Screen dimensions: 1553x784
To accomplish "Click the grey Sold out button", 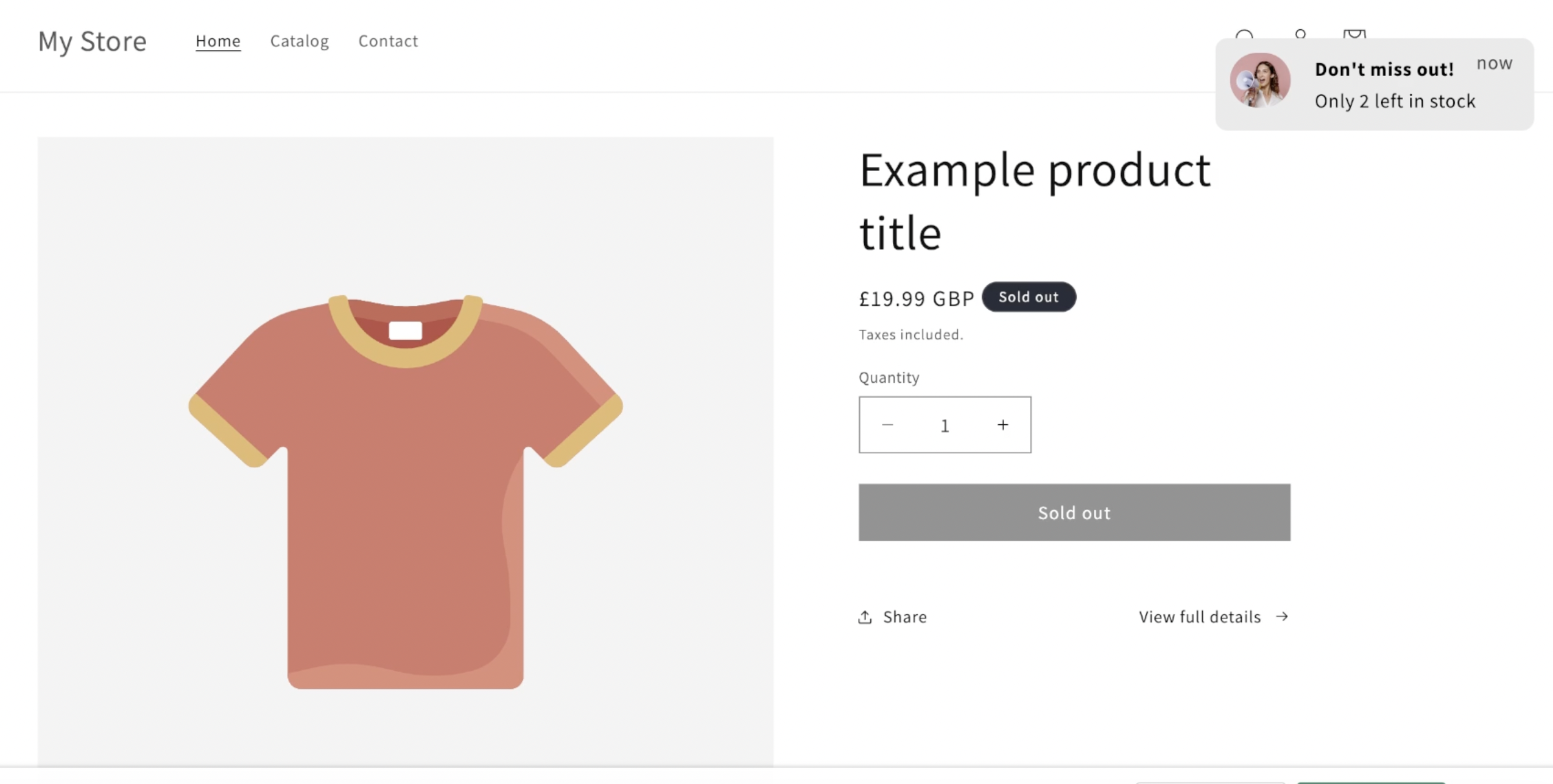I will tap(1074, 513).
